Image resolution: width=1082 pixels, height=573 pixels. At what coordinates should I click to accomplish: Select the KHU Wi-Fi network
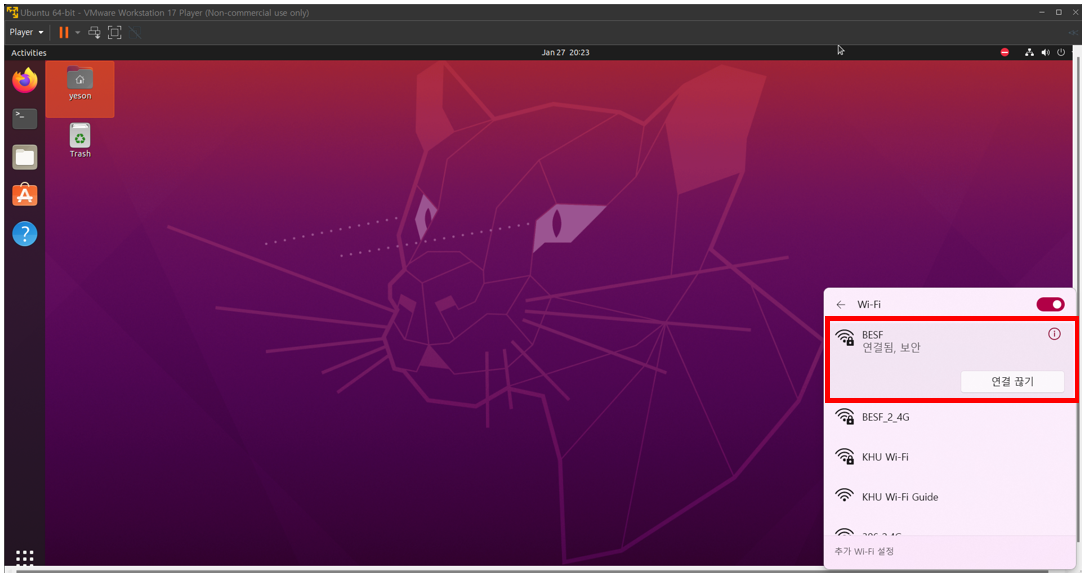(950, 457)
